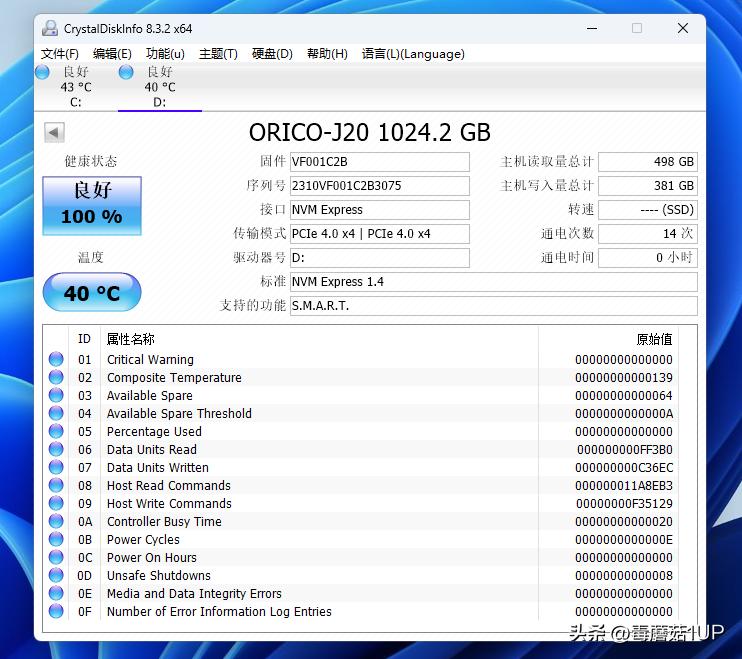
Task: Open the 功能(u) menu
Action: (165, 54)
